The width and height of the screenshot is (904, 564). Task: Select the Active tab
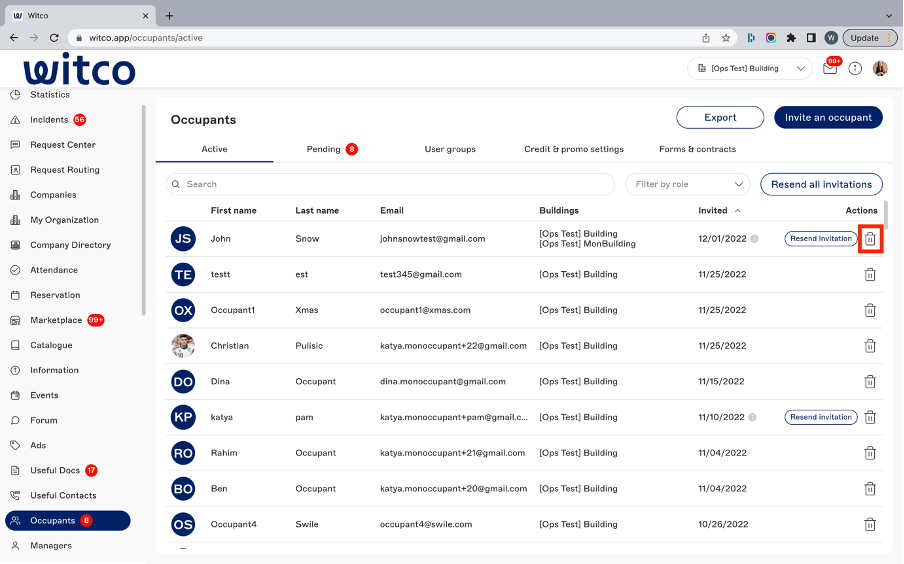[x=214, y=149]
